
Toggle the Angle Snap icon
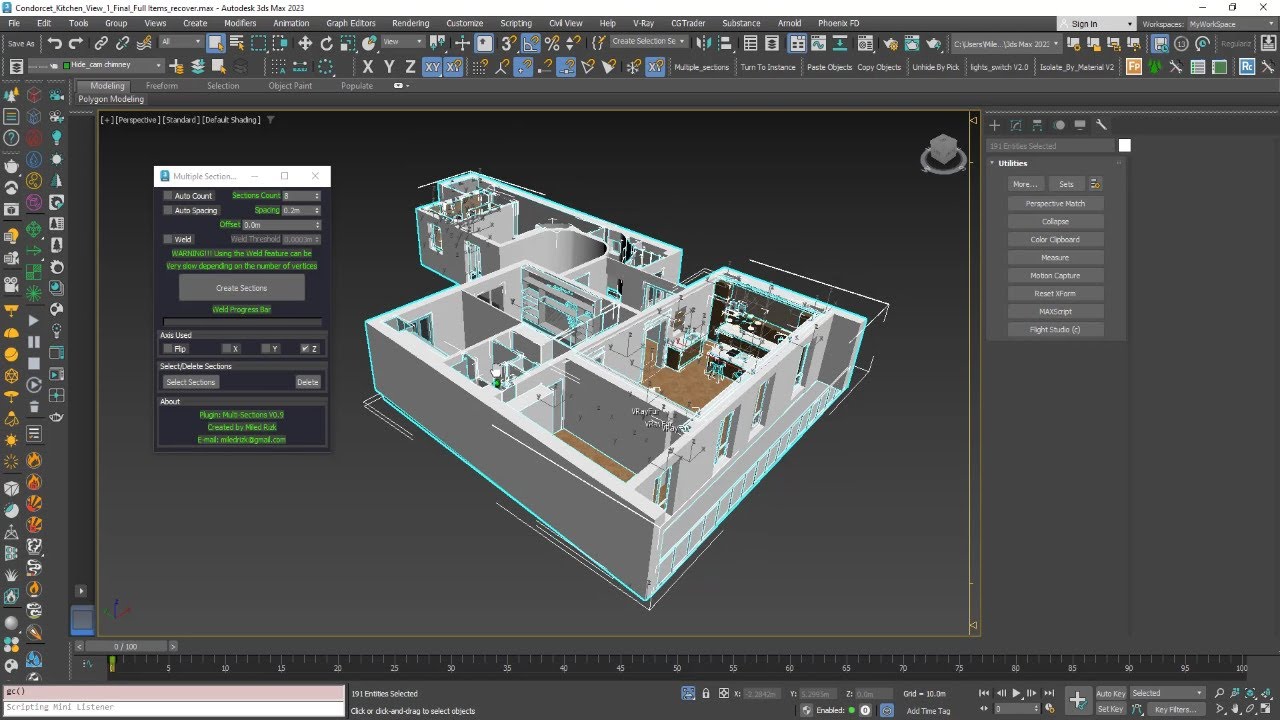(530, 43)
